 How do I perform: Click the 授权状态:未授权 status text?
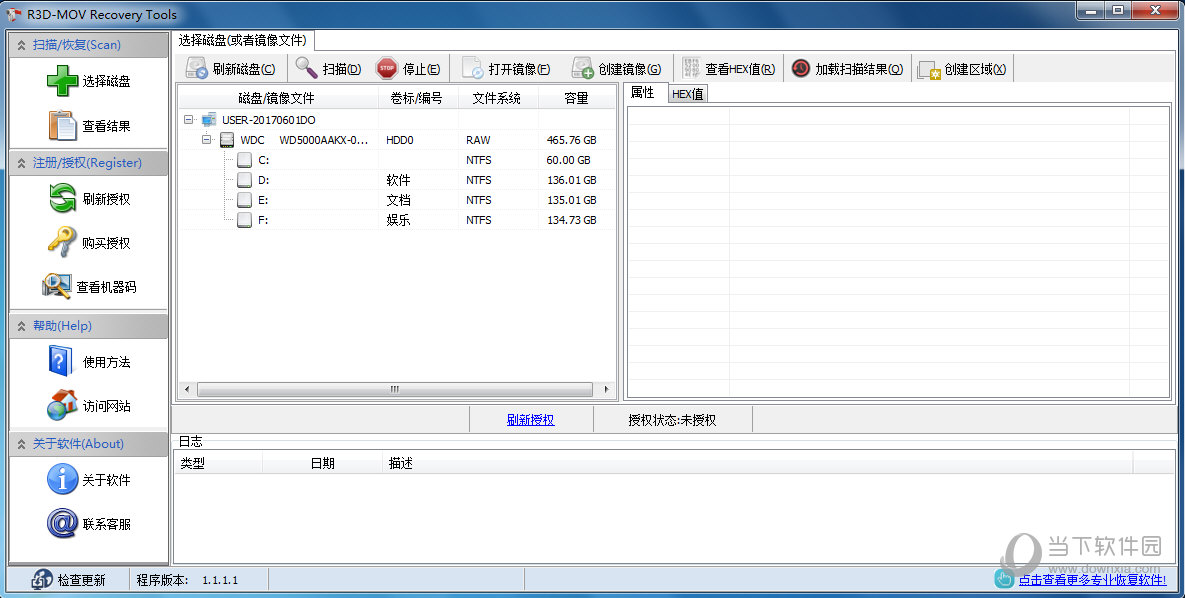672,420
